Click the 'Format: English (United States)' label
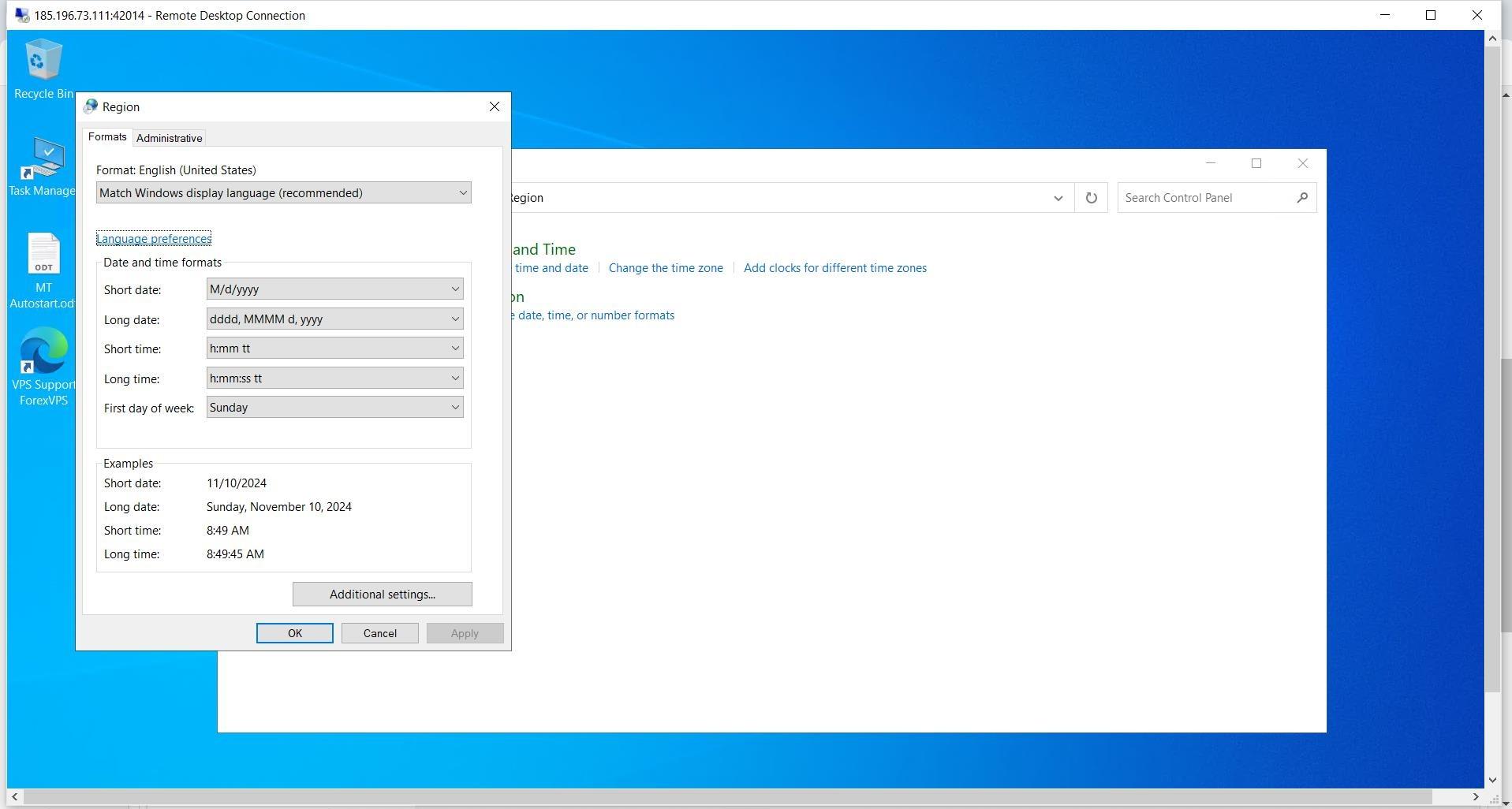This screenshot has width=1512, height=809. (x=176, y=170)
